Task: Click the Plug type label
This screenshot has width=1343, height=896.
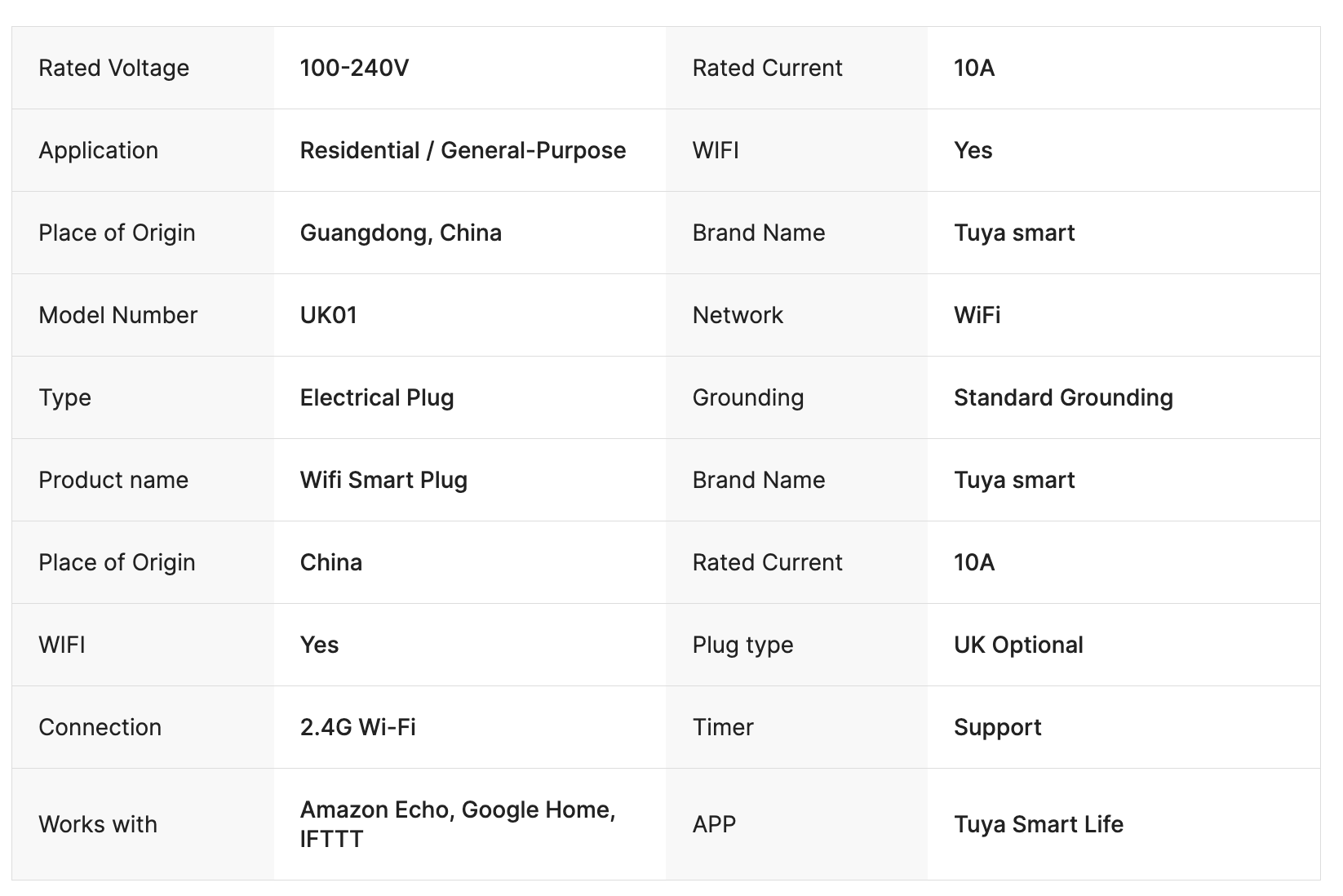Action: click(x=742, y=645)
